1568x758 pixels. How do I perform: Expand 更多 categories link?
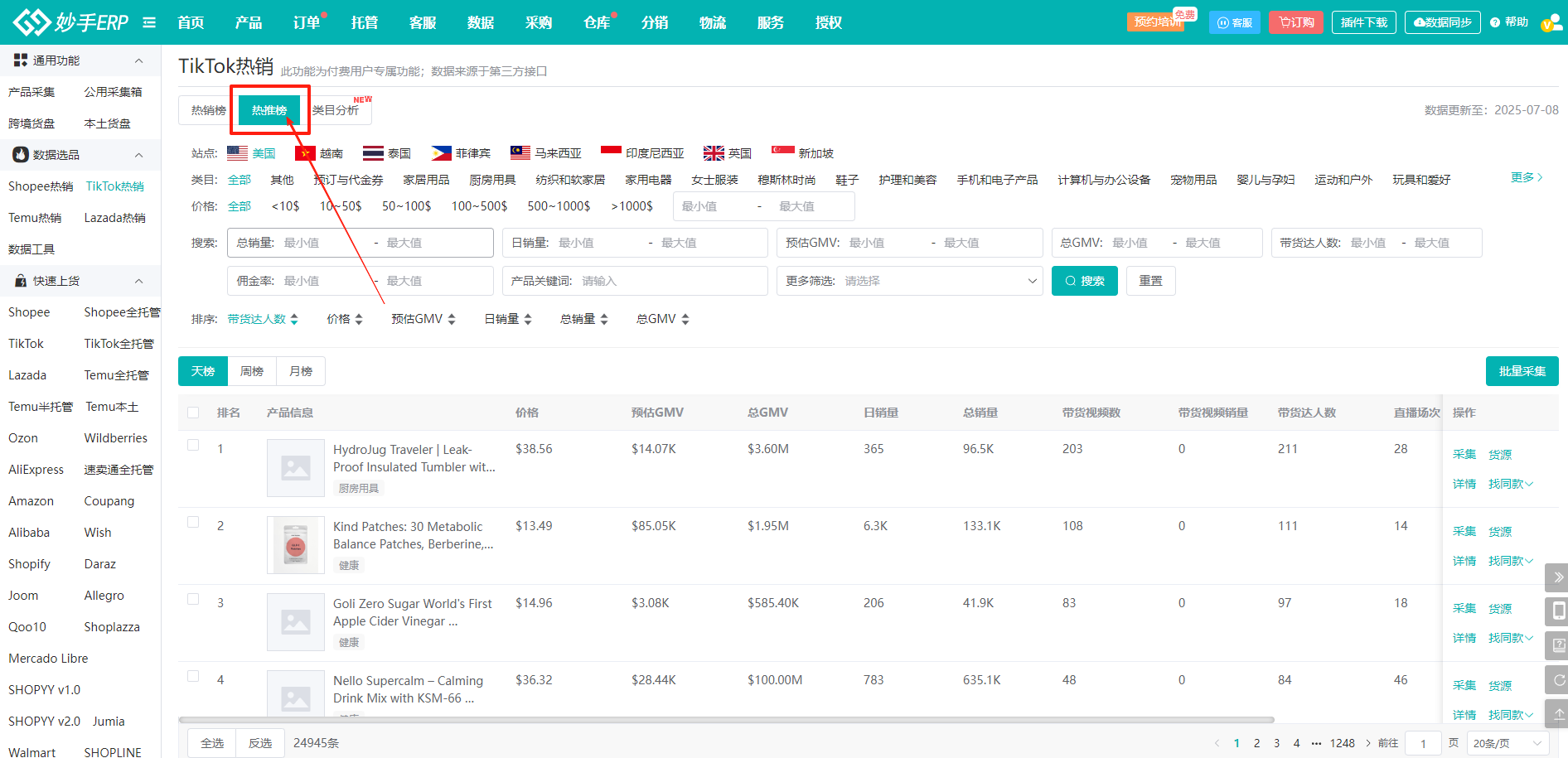[1527, 177]
